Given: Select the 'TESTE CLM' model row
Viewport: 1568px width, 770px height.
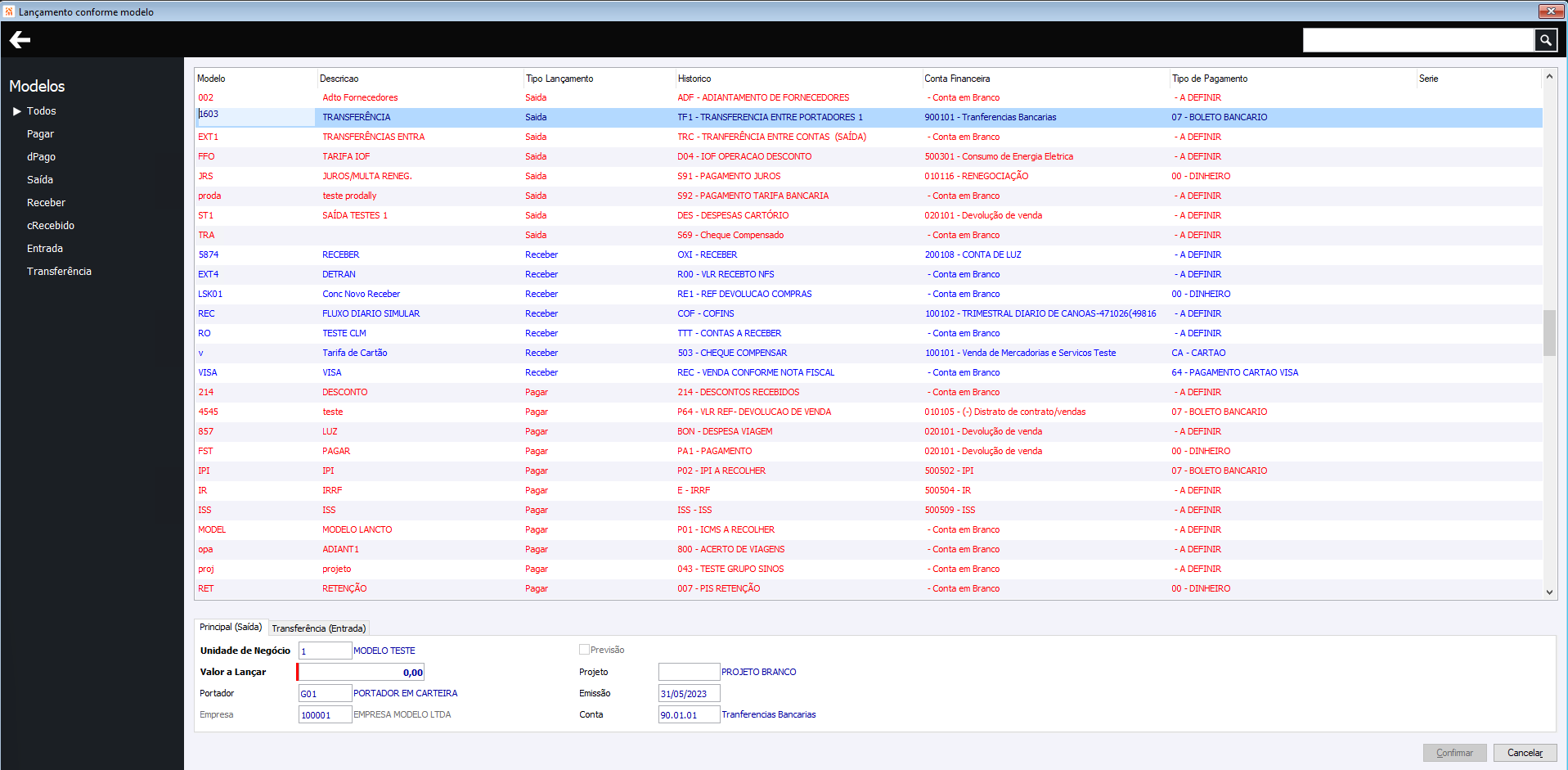Looking at the screenshot, I should (x=868, y=333).
